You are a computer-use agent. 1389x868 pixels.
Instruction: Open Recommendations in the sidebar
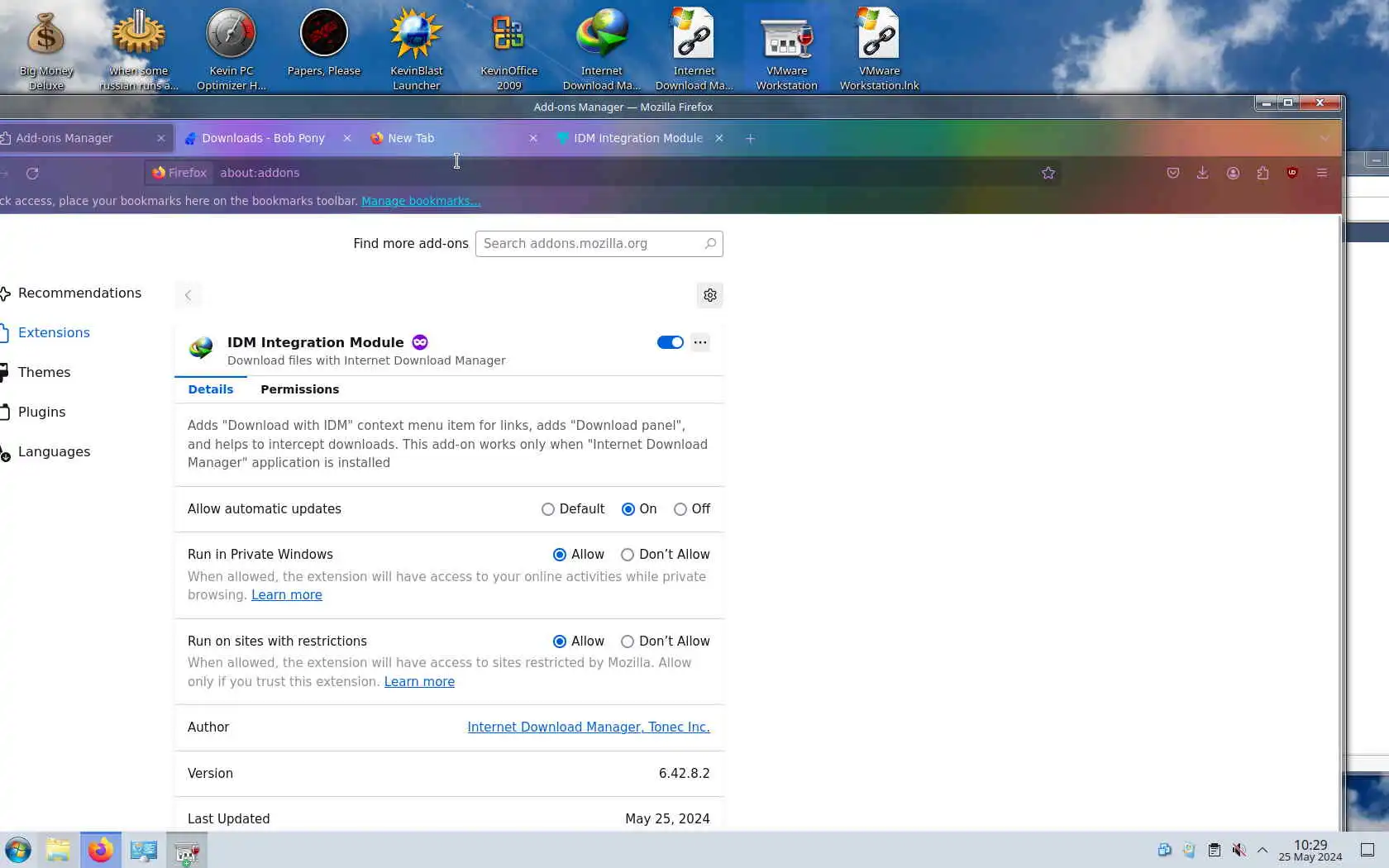point(71,293)
